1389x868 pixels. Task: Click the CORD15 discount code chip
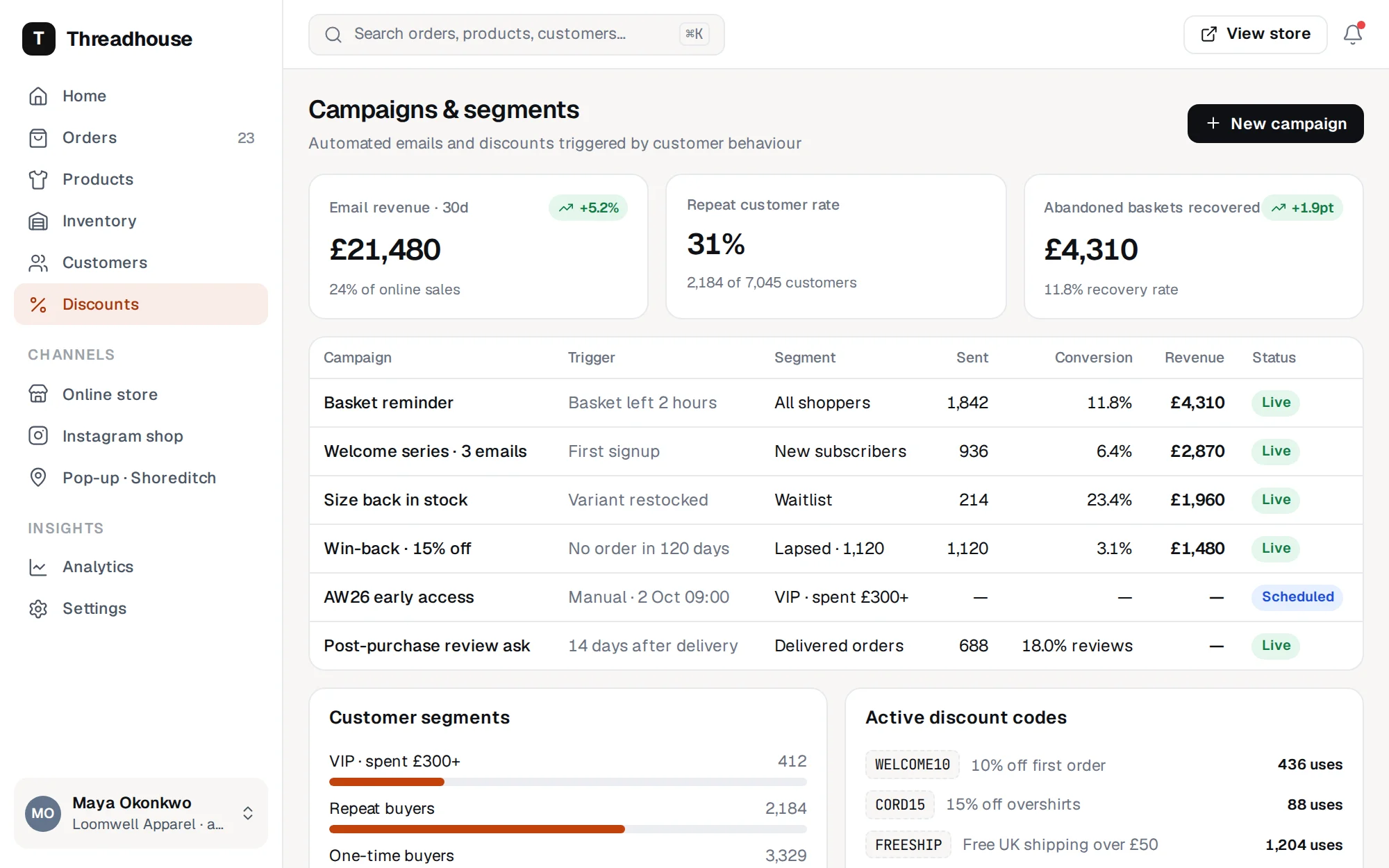(x=899, y=805)
